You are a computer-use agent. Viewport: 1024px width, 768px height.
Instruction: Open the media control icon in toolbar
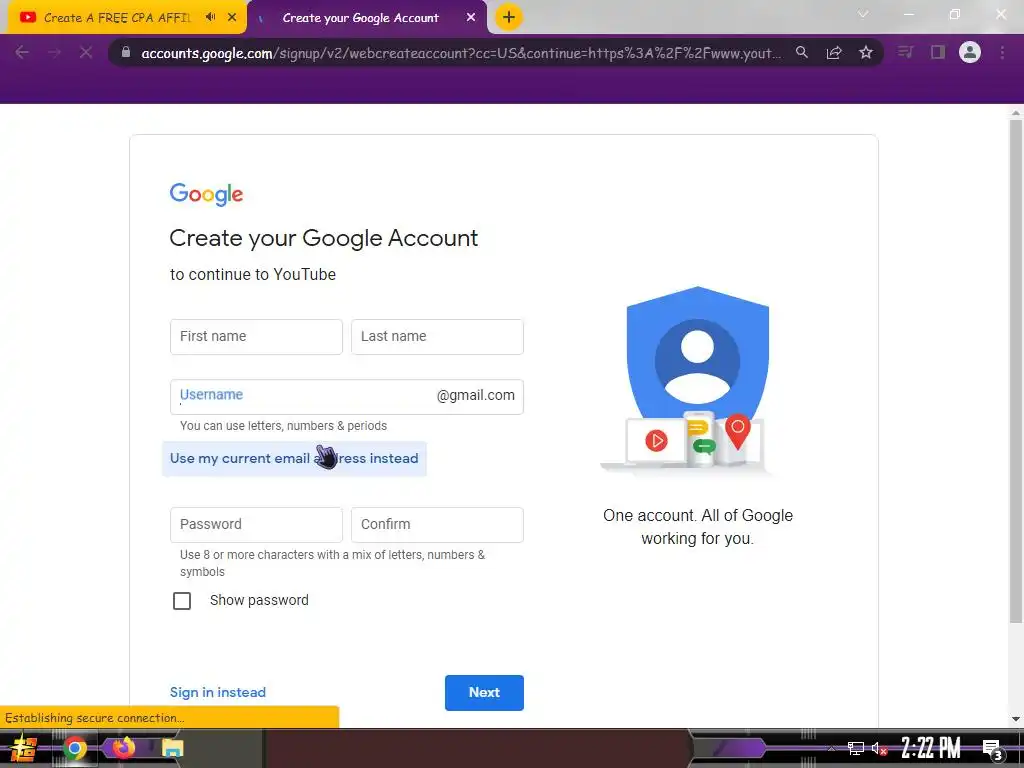tap(905, 52)
